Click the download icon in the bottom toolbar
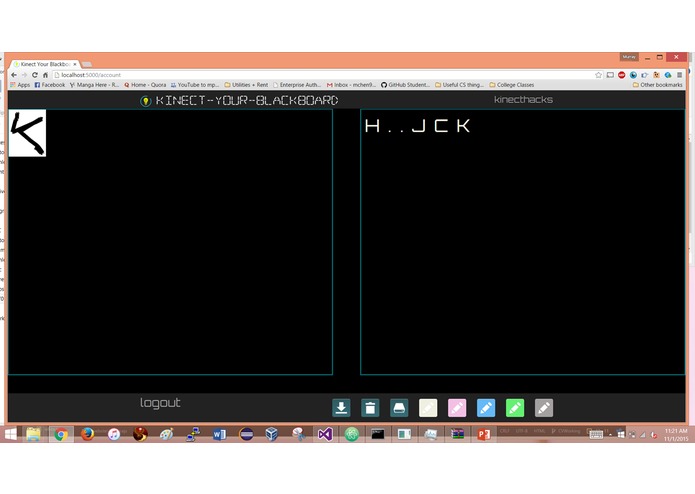The image size is (695, 494). (341, 408)
